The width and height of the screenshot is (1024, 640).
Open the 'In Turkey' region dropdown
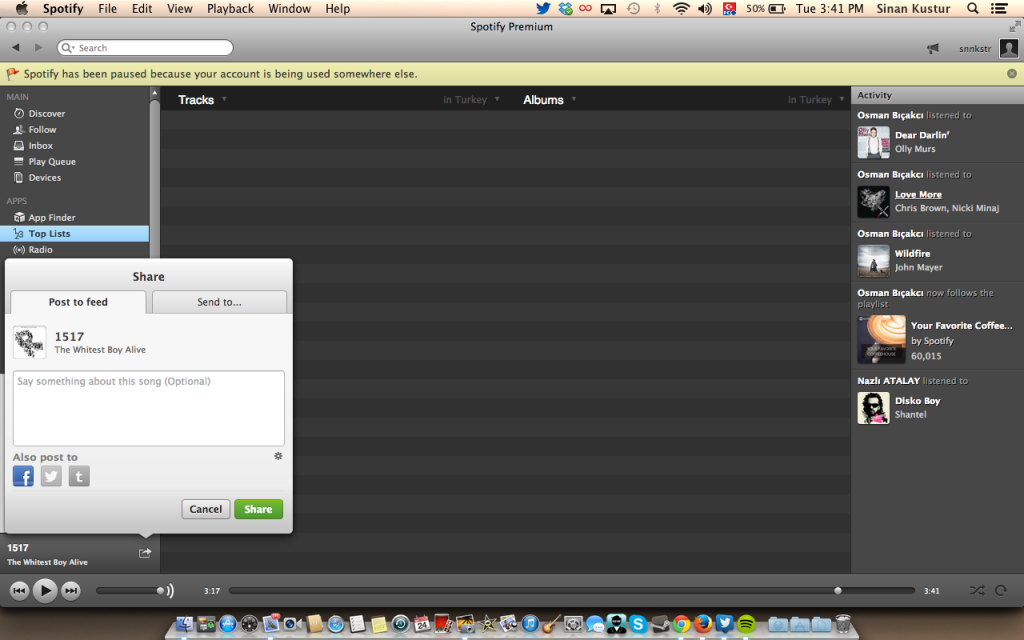coord(470,99)
